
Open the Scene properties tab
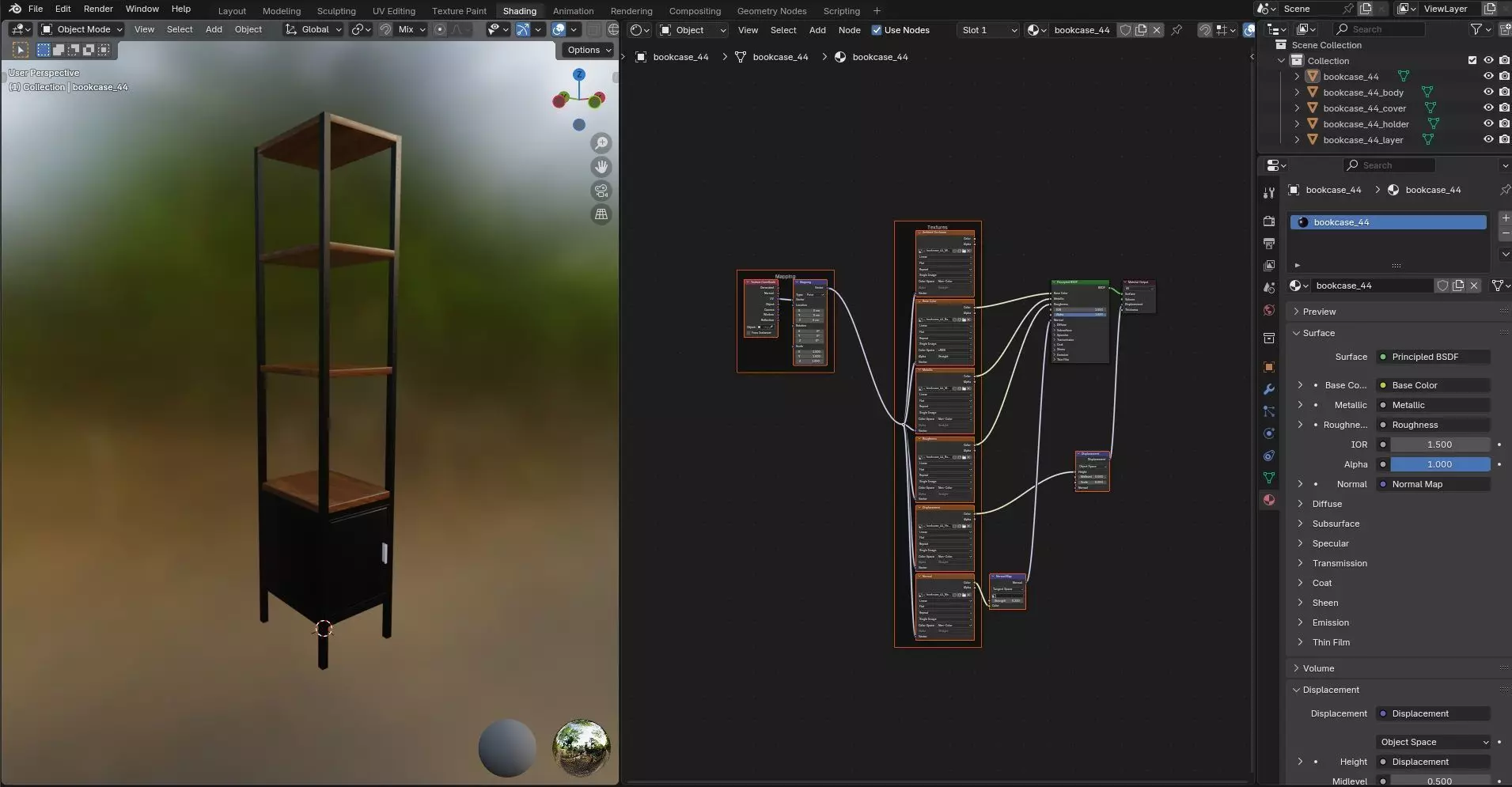point(1269,287)
